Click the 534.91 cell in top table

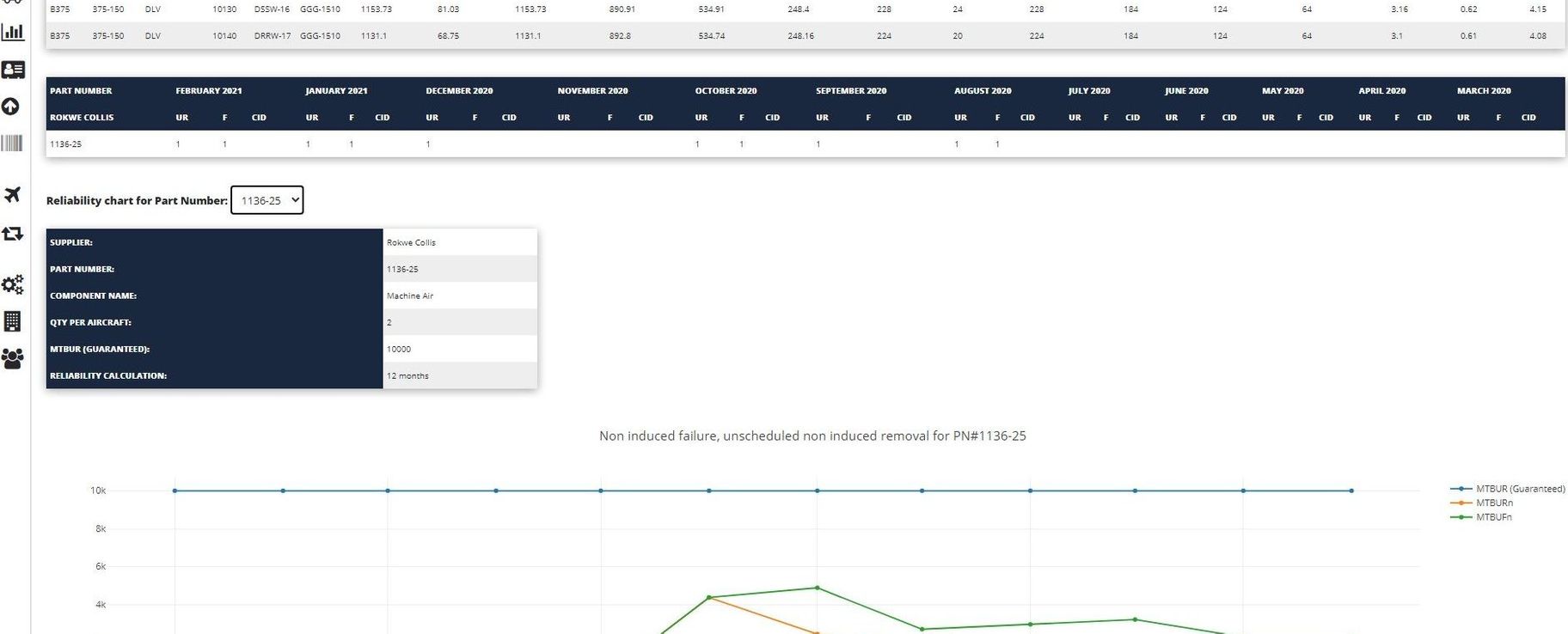click(711, 9)
